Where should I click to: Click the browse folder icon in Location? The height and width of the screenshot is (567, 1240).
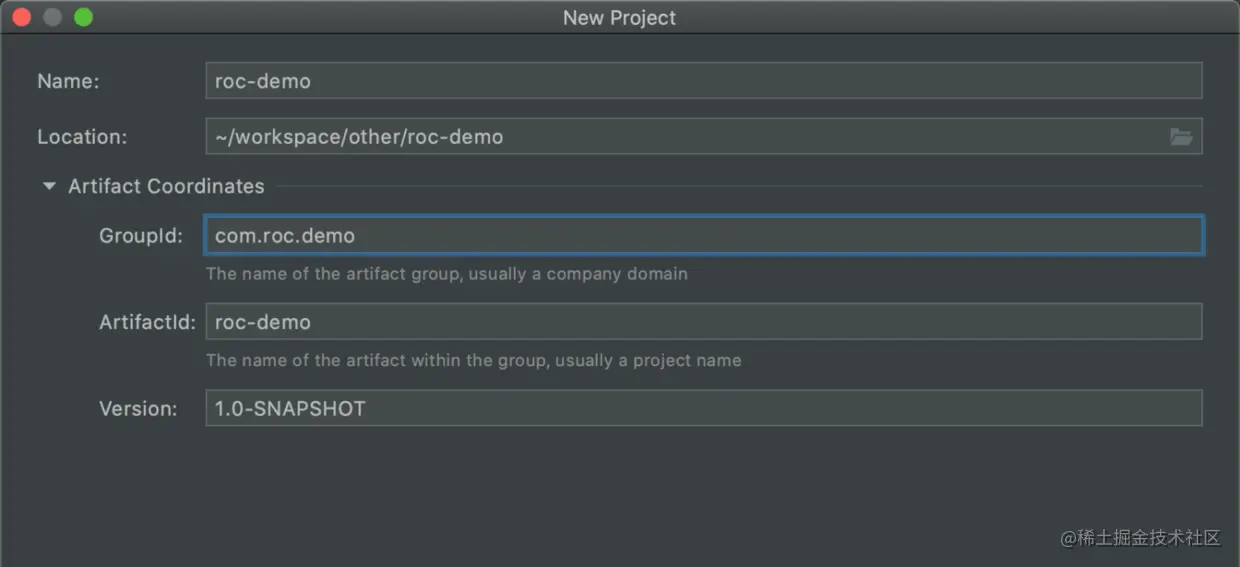pos(1181,137)
